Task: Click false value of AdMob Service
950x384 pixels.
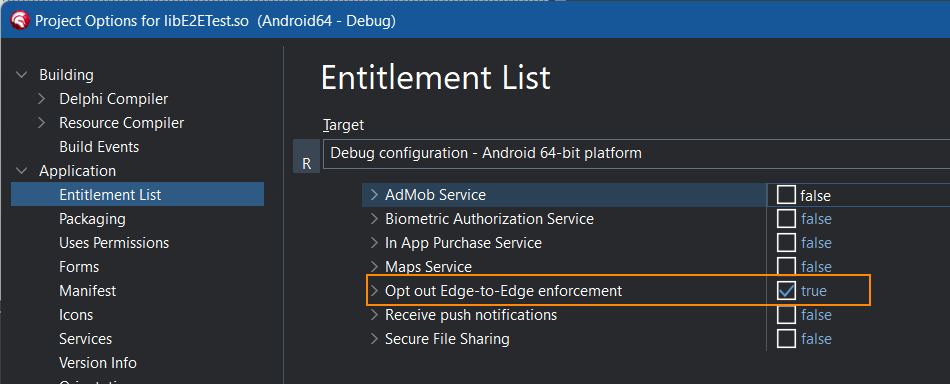Action: (815, 196)
